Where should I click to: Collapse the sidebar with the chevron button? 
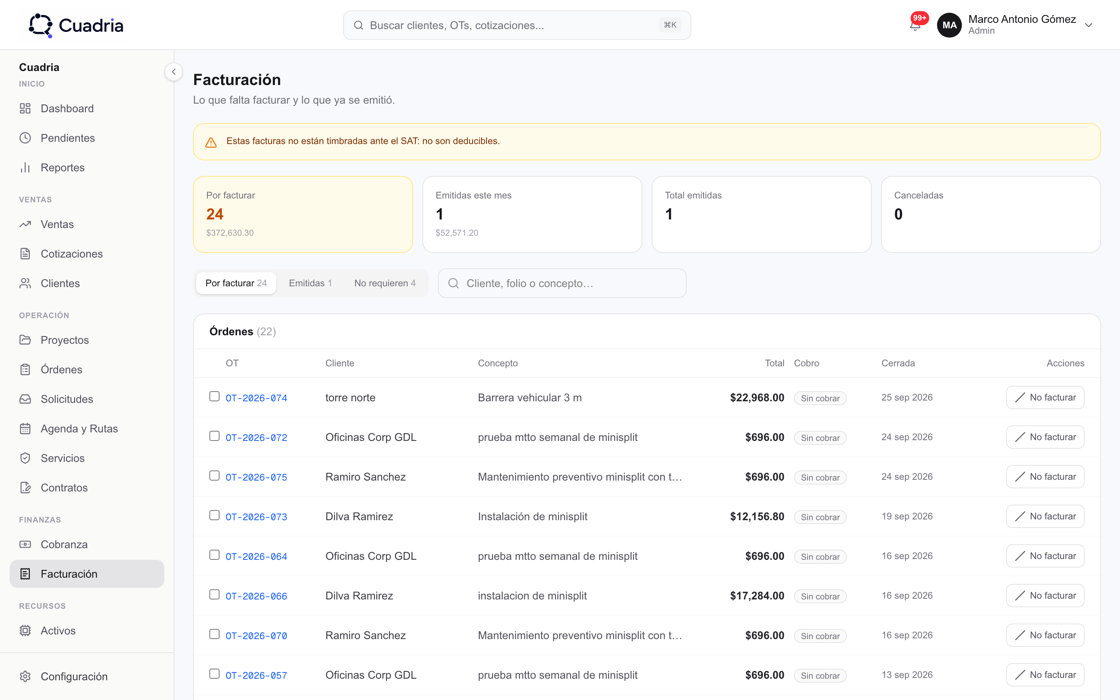tap(174, 71)
